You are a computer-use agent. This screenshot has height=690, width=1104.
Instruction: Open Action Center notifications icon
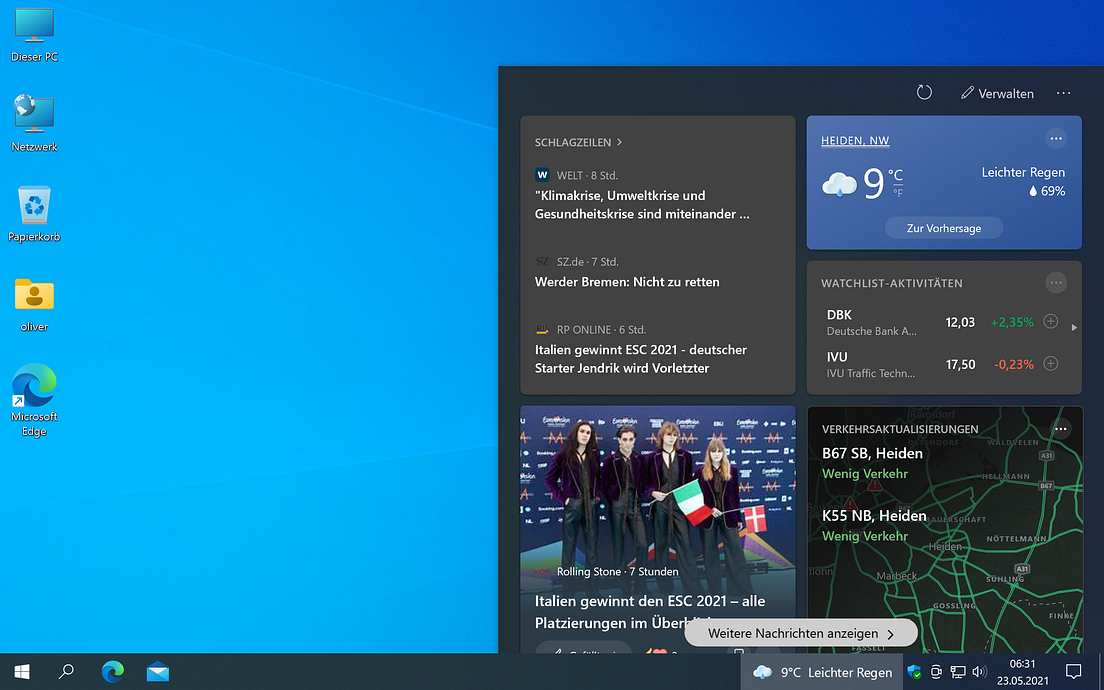(1073, 672)
